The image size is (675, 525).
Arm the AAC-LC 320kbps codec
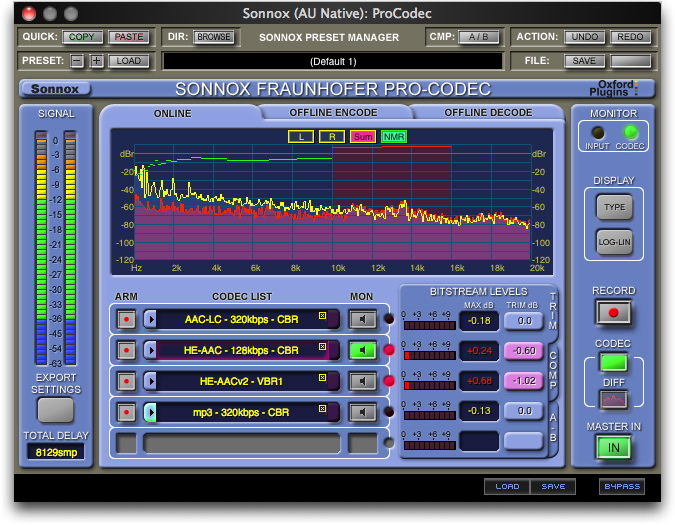pos(126,319)
